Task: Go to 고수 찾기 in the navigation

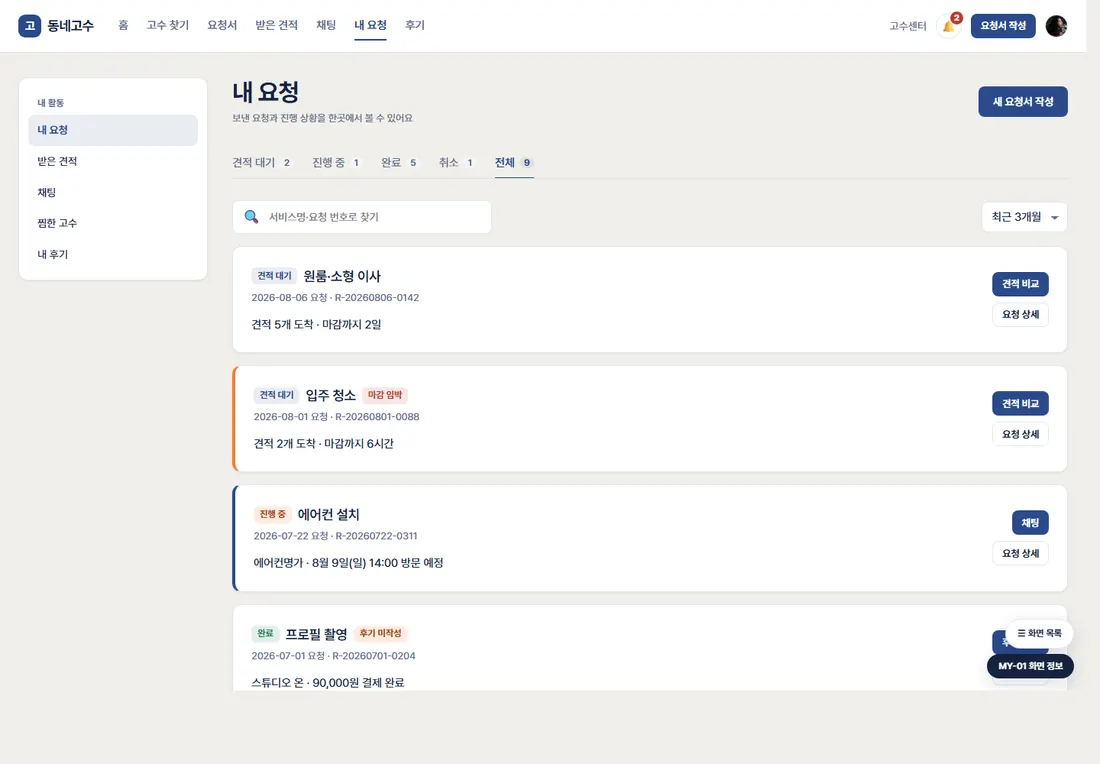Action: (x=168, y=25)
